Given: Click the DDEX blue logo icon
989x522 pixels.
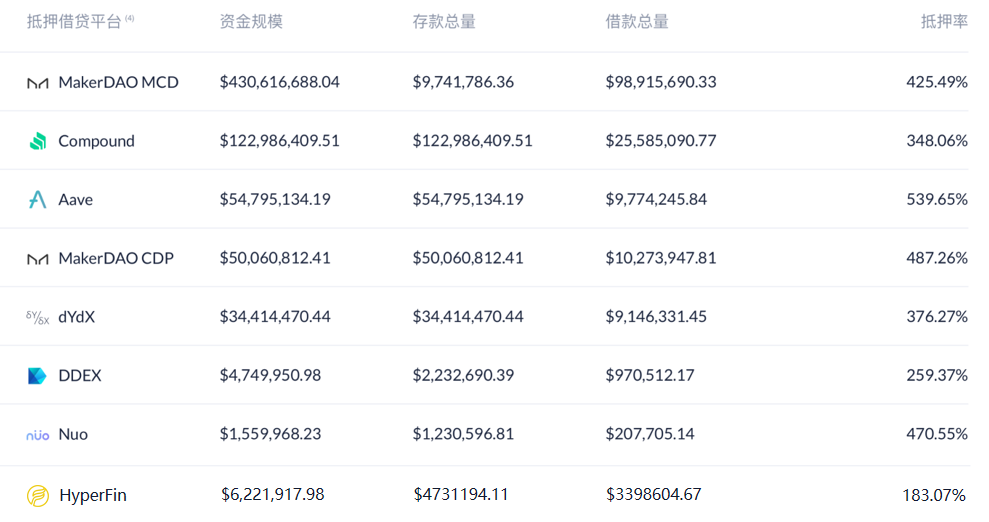Looking at the screenshot, I should (37, 376).
